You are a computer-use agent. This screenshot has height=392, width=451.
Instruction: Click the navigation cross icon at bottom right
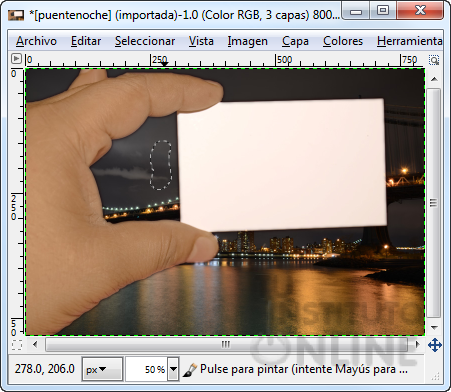pyautogui.click(x=435, y=345)
